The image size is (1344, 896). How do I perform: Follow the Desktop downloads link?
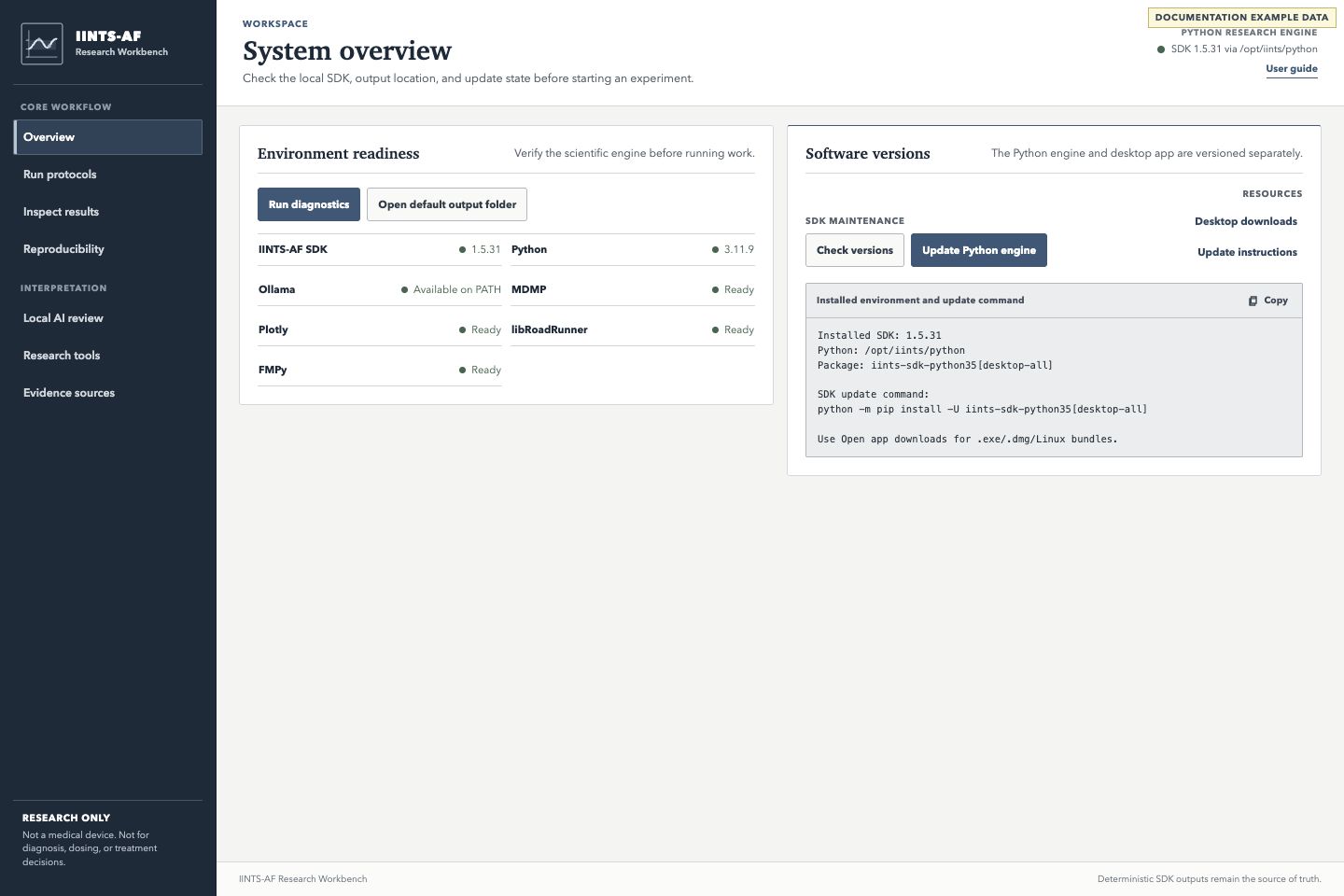1246,221
